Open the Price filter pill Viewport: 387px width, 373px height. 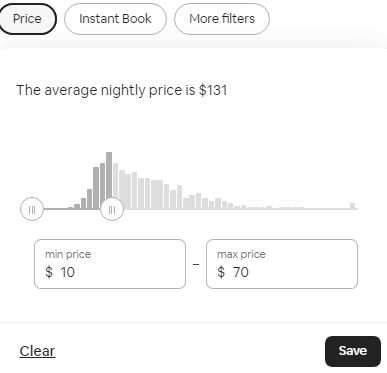click(27, 19)
